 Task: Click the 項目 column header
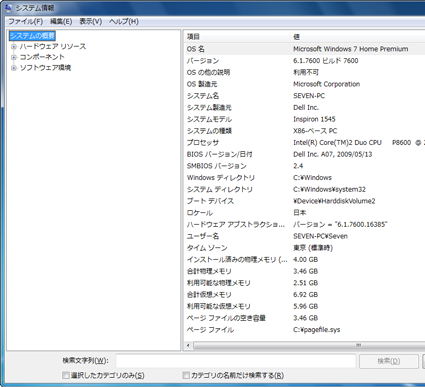(237, 37)
